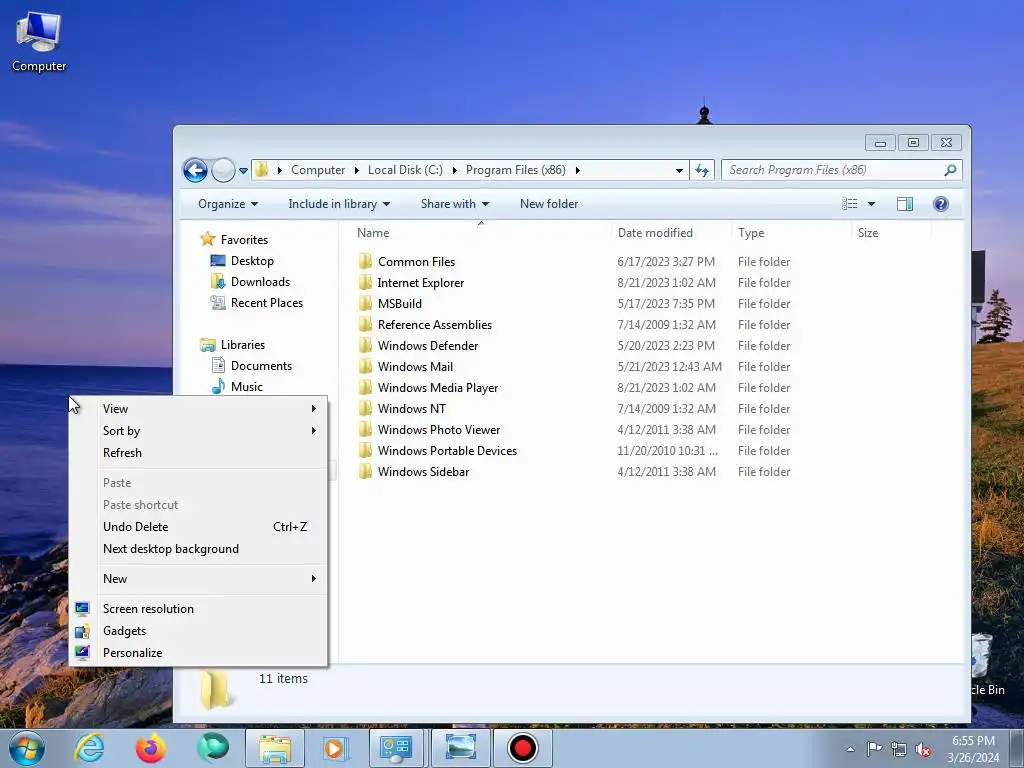Expand the previous locations address dropdown
Image resolution: width=1024 pixels, height=768 pixels.
tap(679, 170)
